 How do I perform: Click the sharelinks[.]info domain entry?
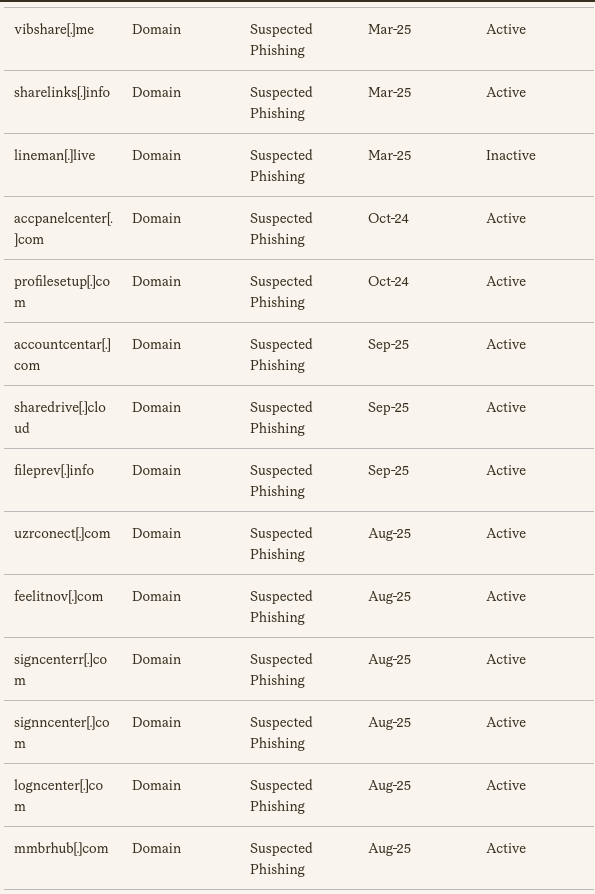point(62,92)
